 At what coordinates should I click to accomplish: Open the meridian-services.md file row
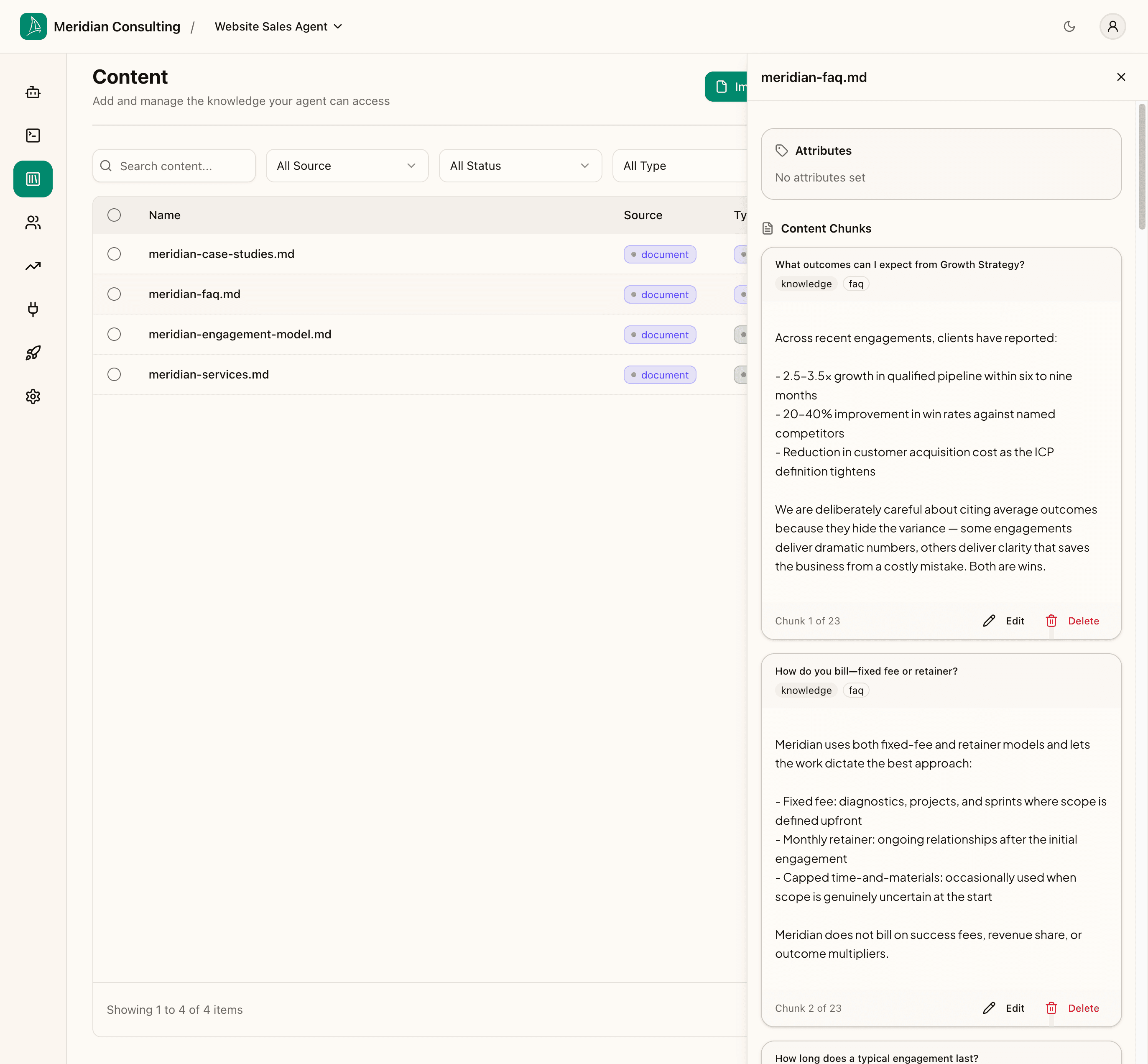pos(419,374)
